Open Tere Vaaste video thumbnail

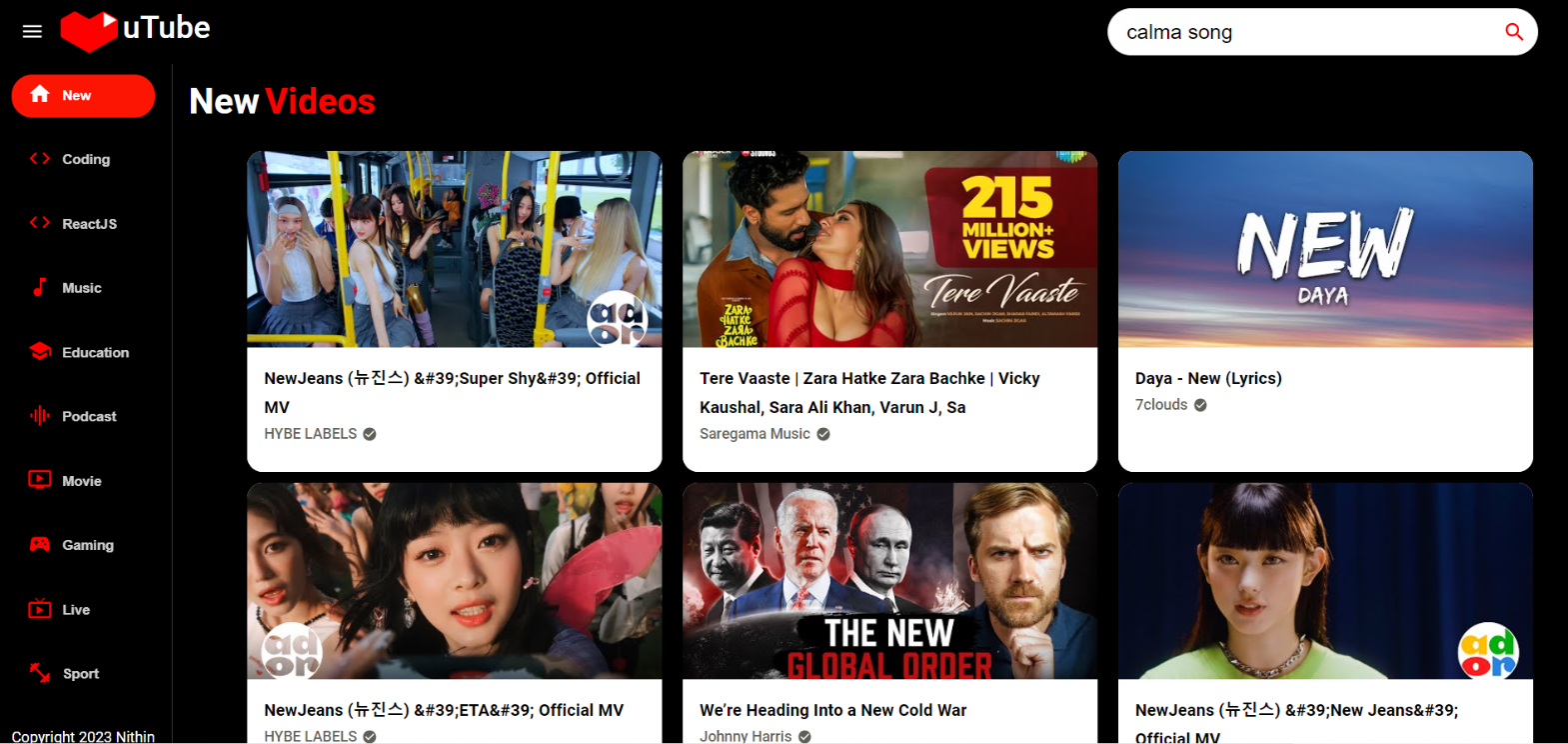click(889, 249)
